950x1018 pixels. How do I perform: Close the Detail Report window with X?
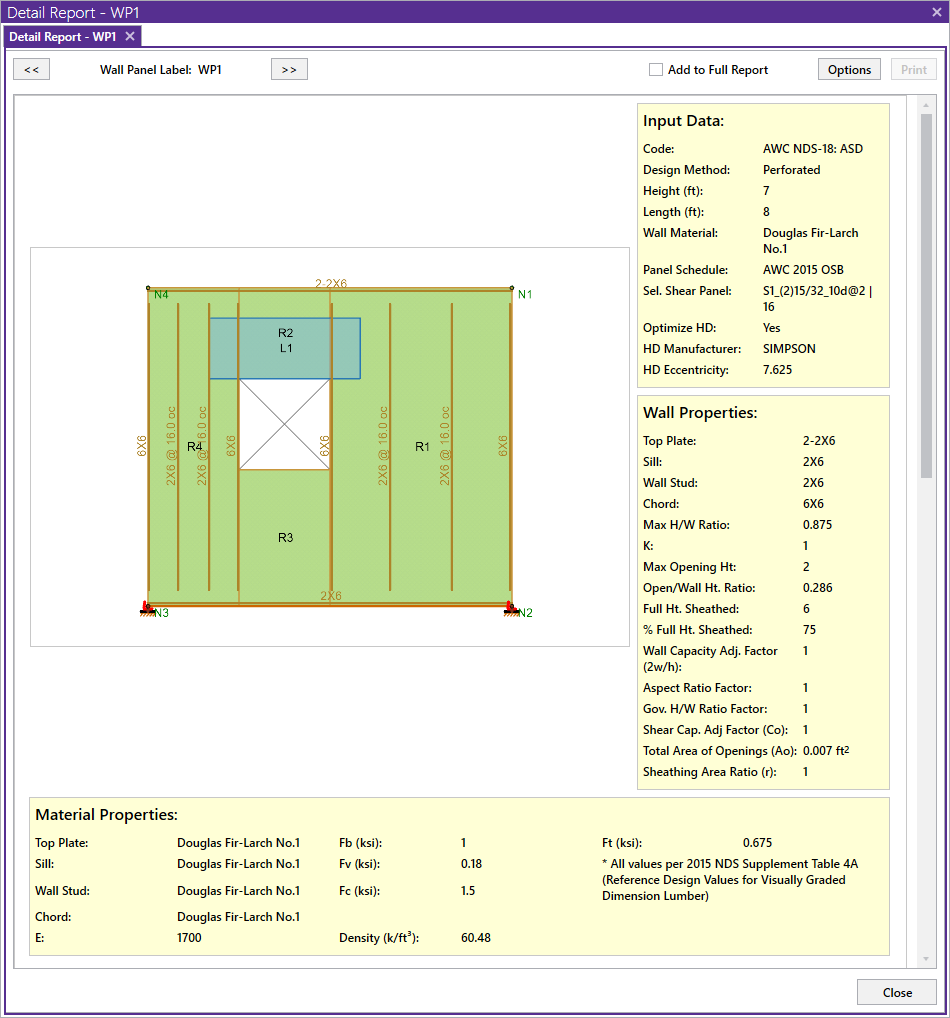[936, 12]
